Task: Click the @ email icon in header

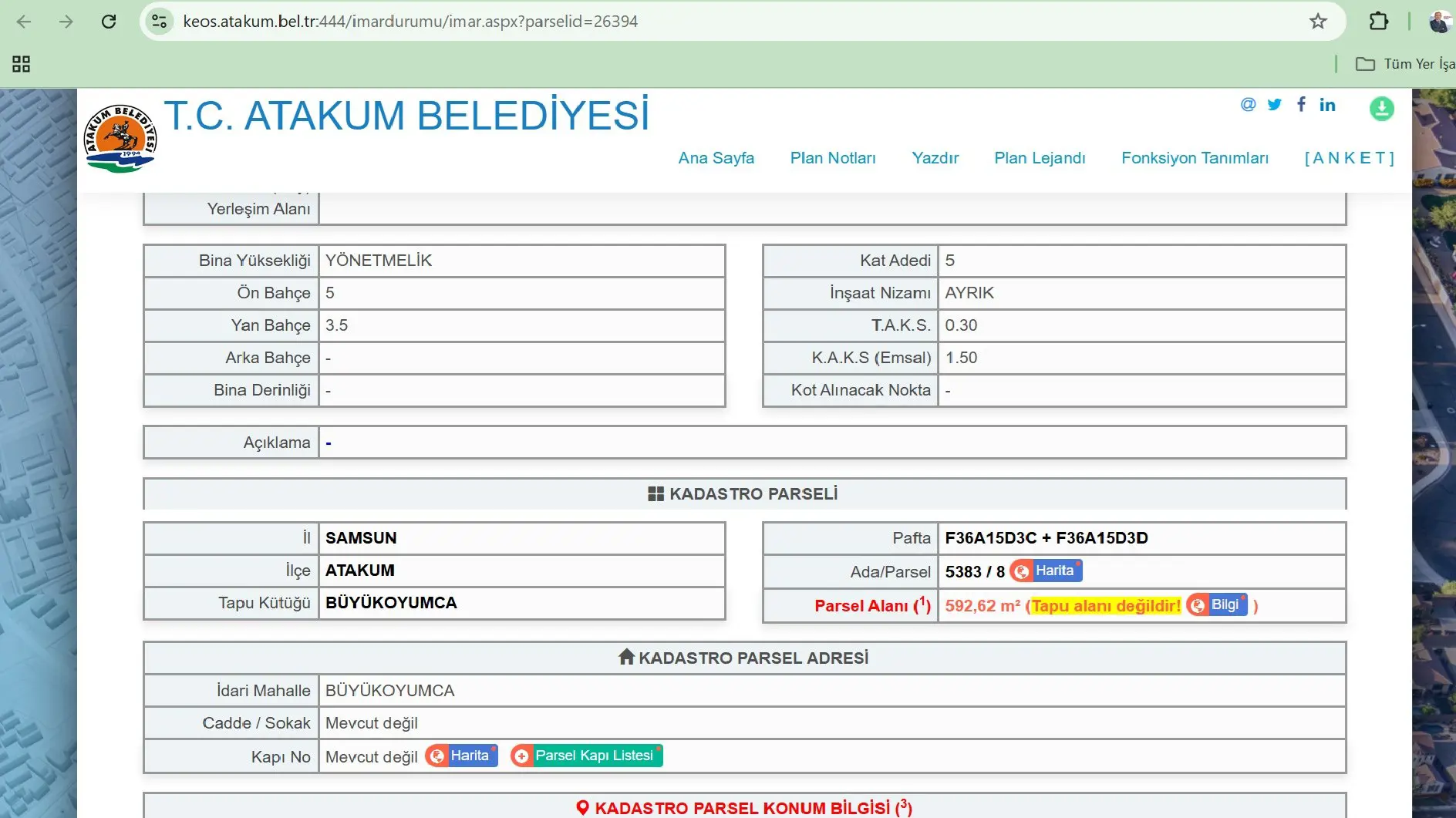Action: click(x=1248, y=104)
